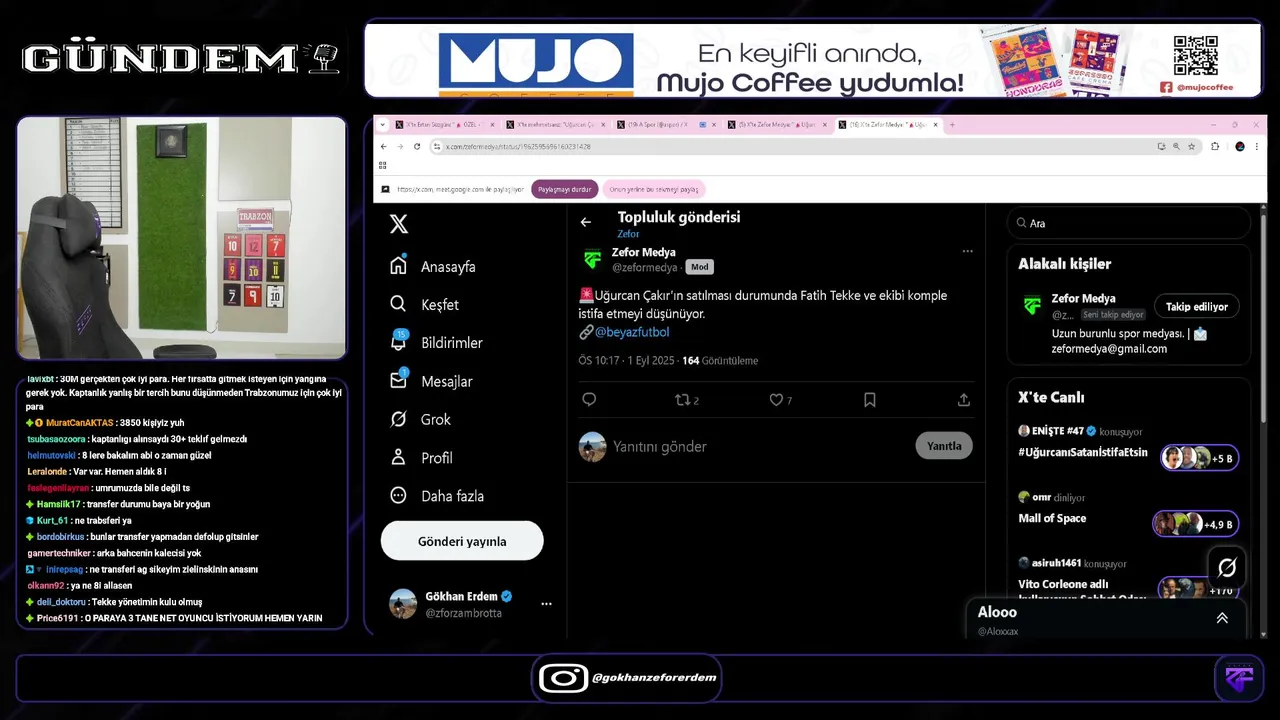Click the 164 Görüntüleme view count

click(x=720, y=361)
